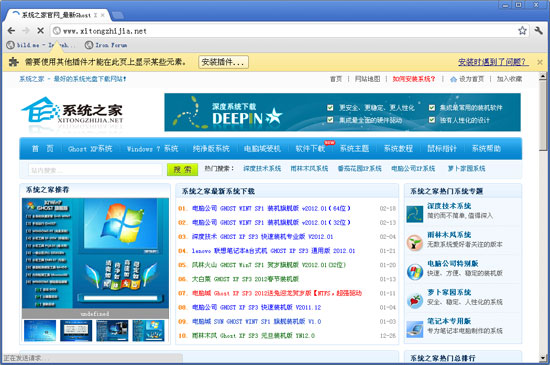Click the 加入收藏 link
Viewport: 550px width, 365px height.
point(509,79)
